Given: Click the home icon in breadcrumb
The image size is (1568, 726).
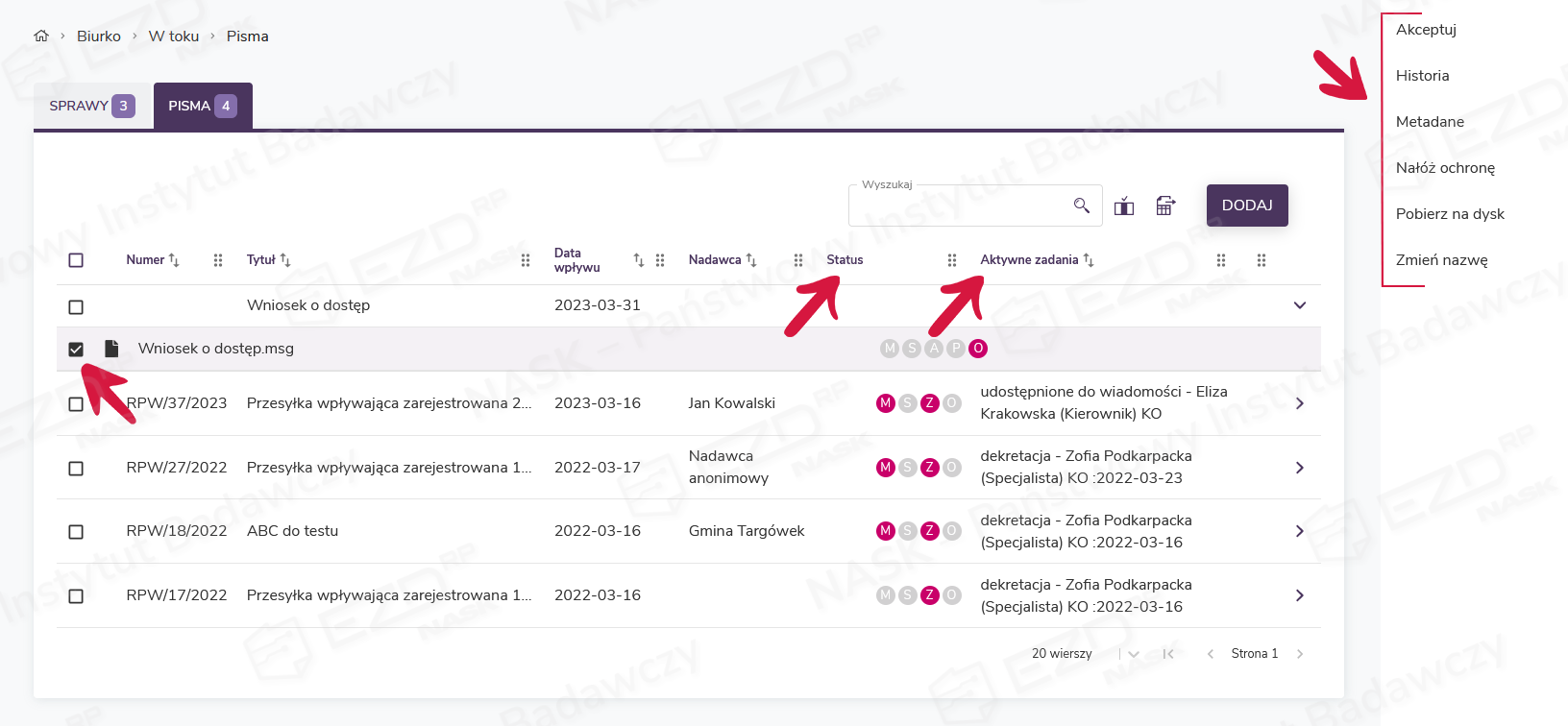Looking at the screenshot, I should [41, 36].
